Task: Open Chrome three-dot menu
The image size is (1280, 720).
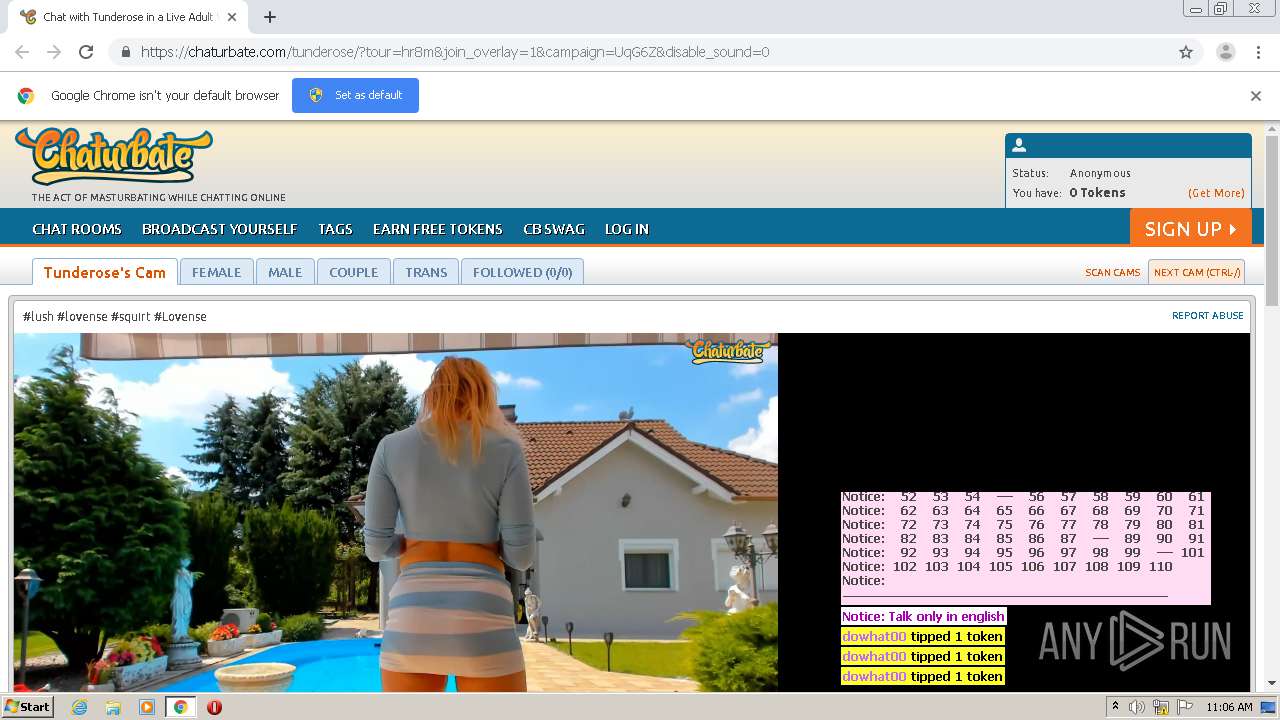Action: 1258,52
